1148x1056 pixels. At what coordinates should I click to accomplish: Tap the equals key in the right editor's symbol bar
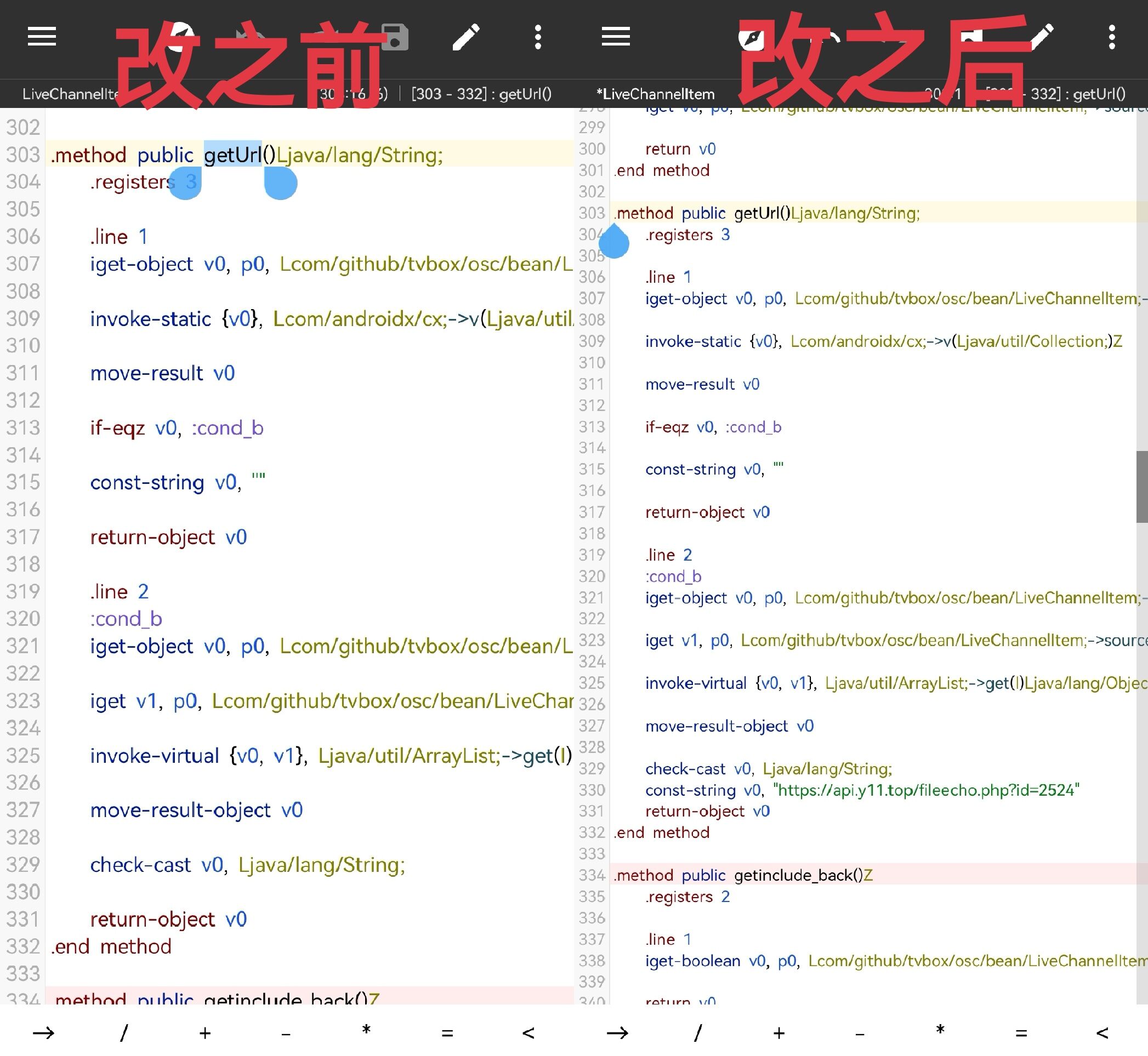[x=1021, y=1032]
